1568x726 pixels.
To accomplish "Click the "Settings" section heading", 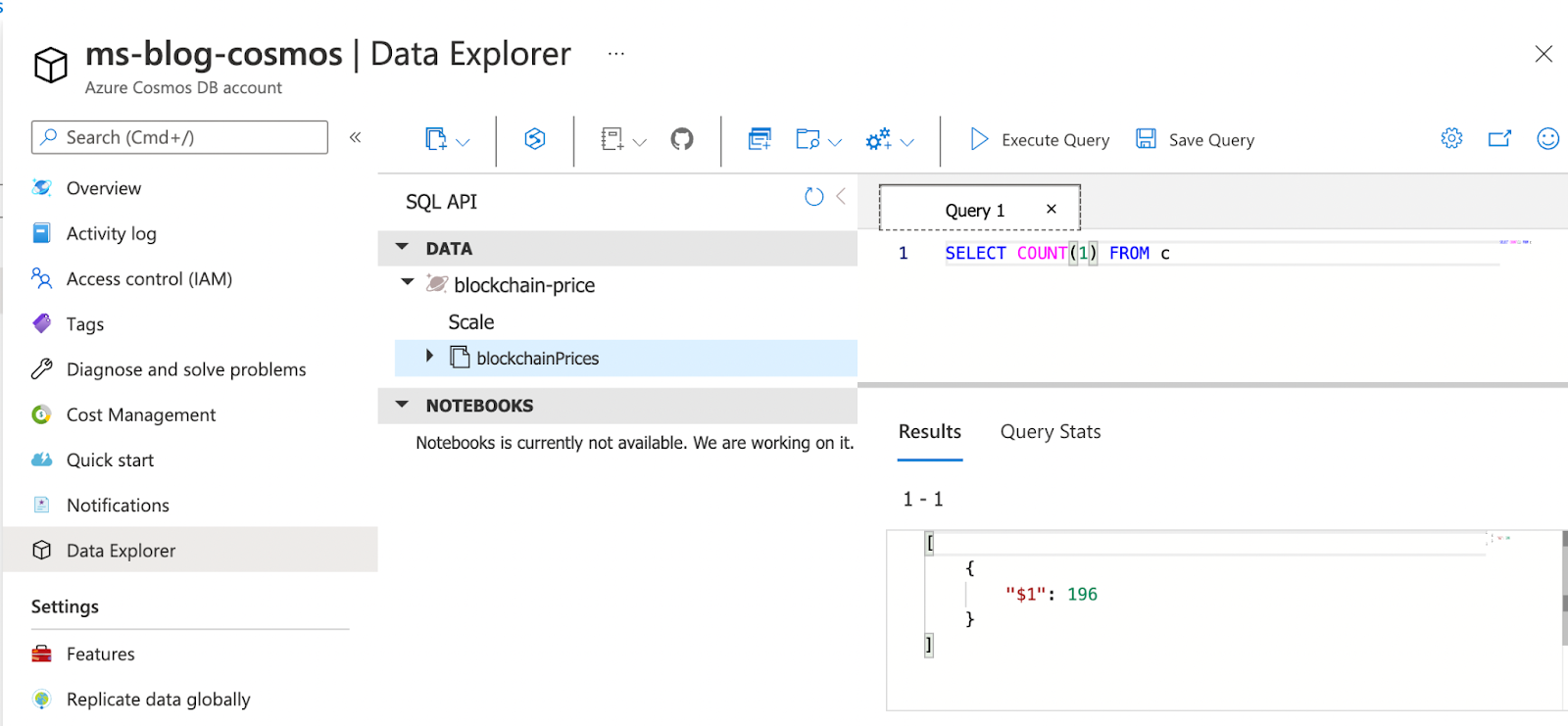I will (x=65, y=606).
